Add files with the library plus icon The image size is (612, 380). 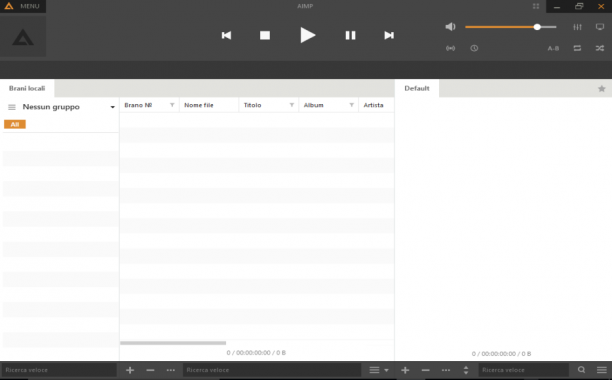click(130, 370)
